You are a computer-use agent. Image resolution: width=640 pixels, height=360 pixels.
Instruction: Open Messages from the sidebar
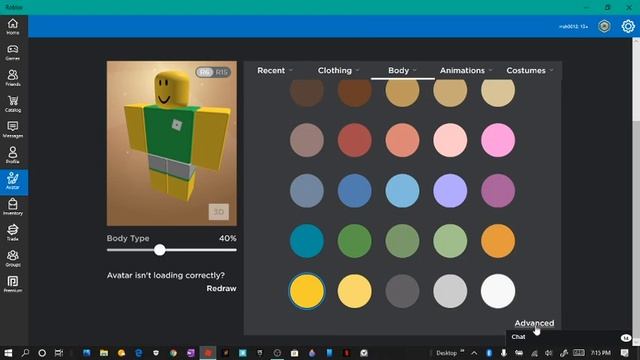pyautogui.click(x=13, y=129)
